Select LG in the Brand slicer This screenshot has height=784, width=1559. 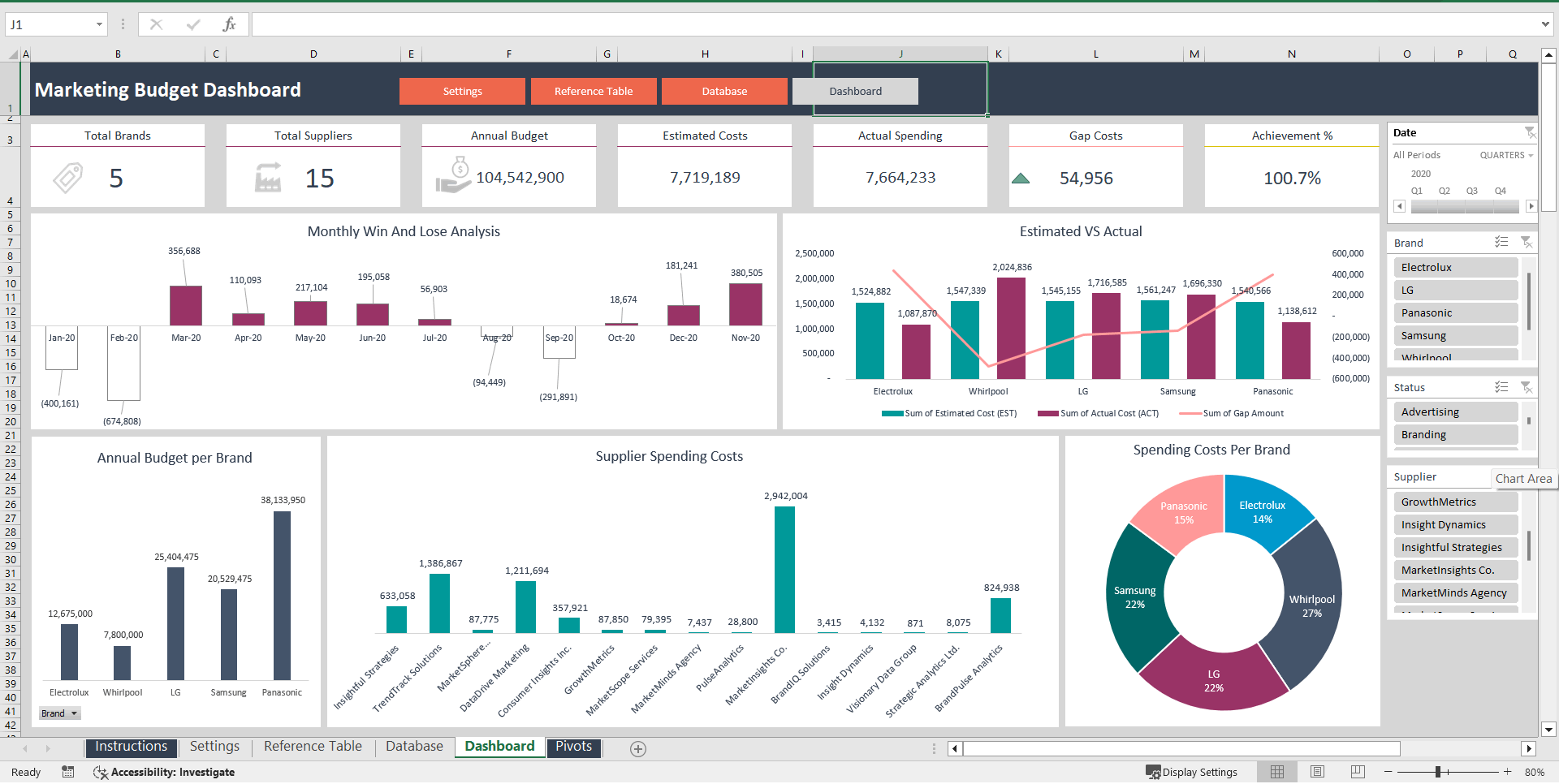1456,290
